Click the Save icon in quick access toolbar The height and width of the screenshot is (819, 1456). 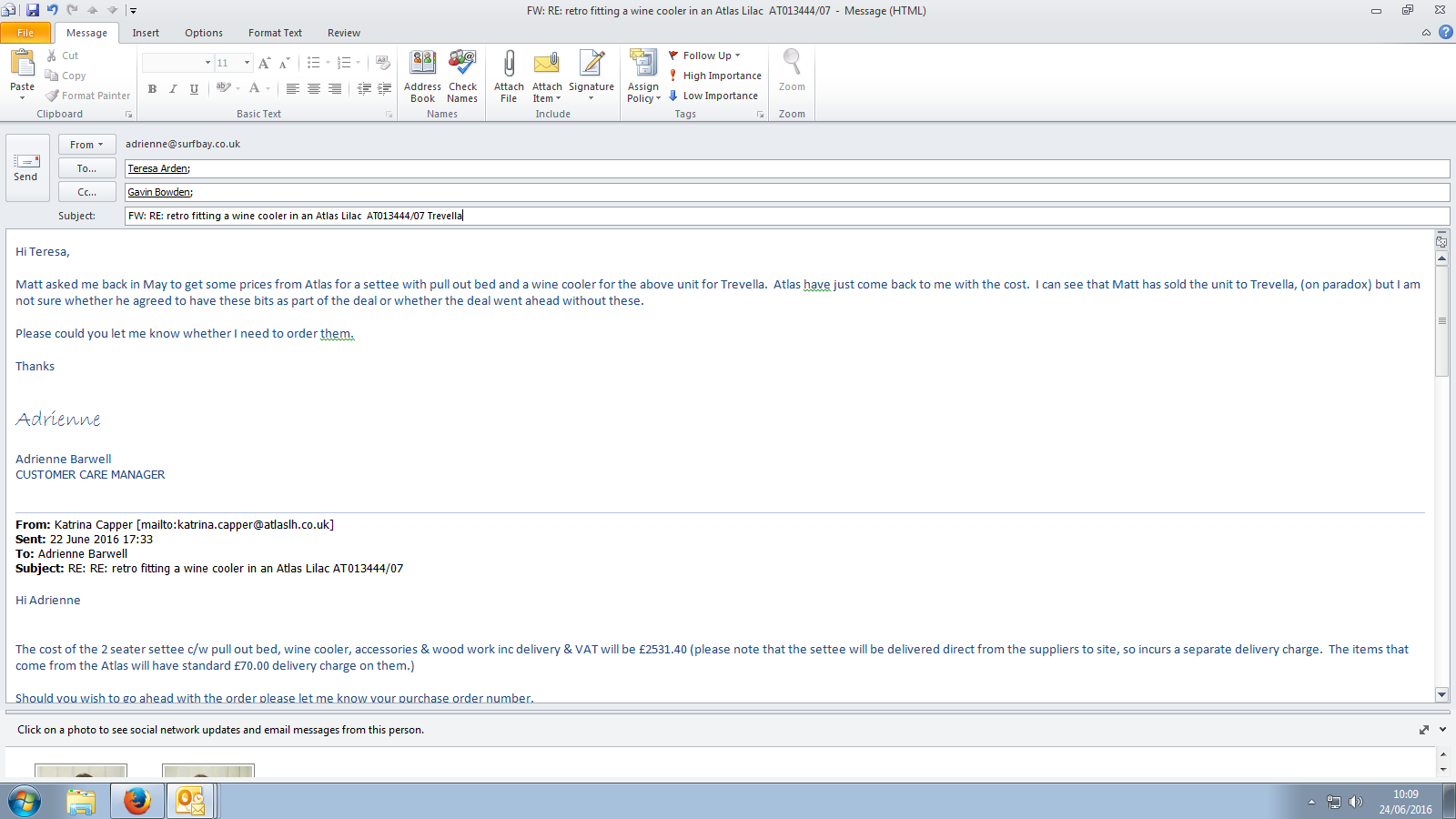click(33, 10)
